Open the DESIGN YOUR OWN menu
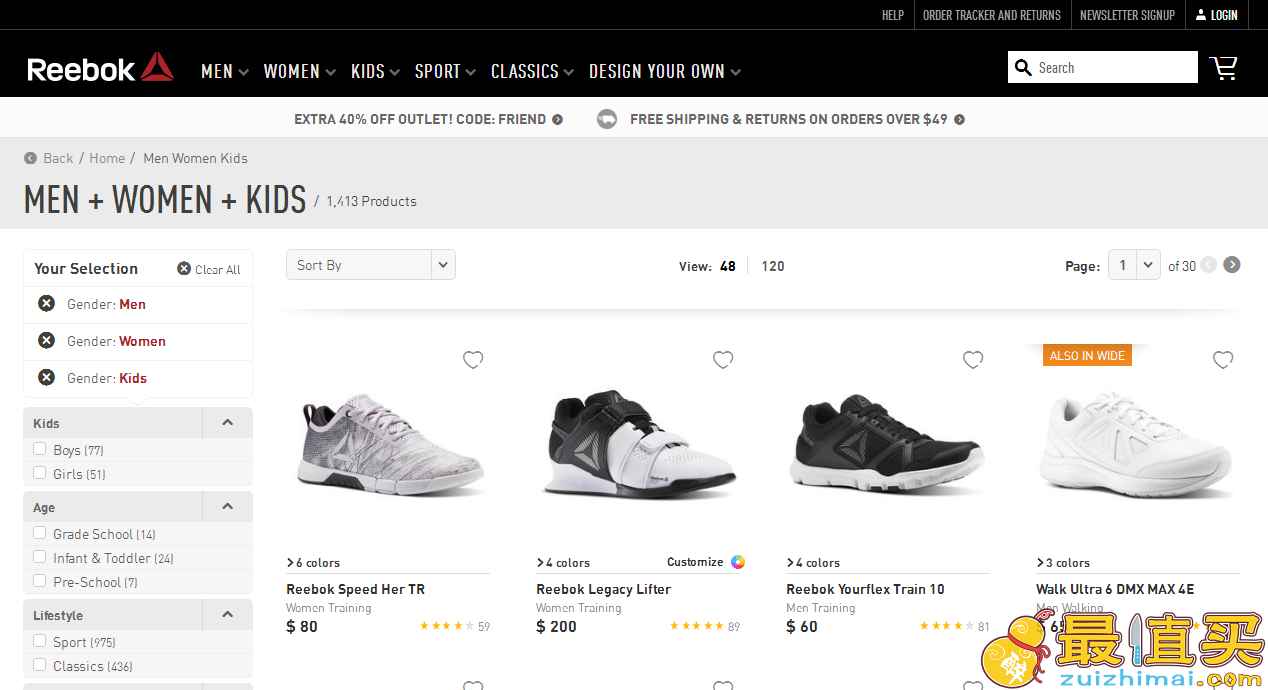Screen dimensions: 1268x690 (x=664, y=71)
